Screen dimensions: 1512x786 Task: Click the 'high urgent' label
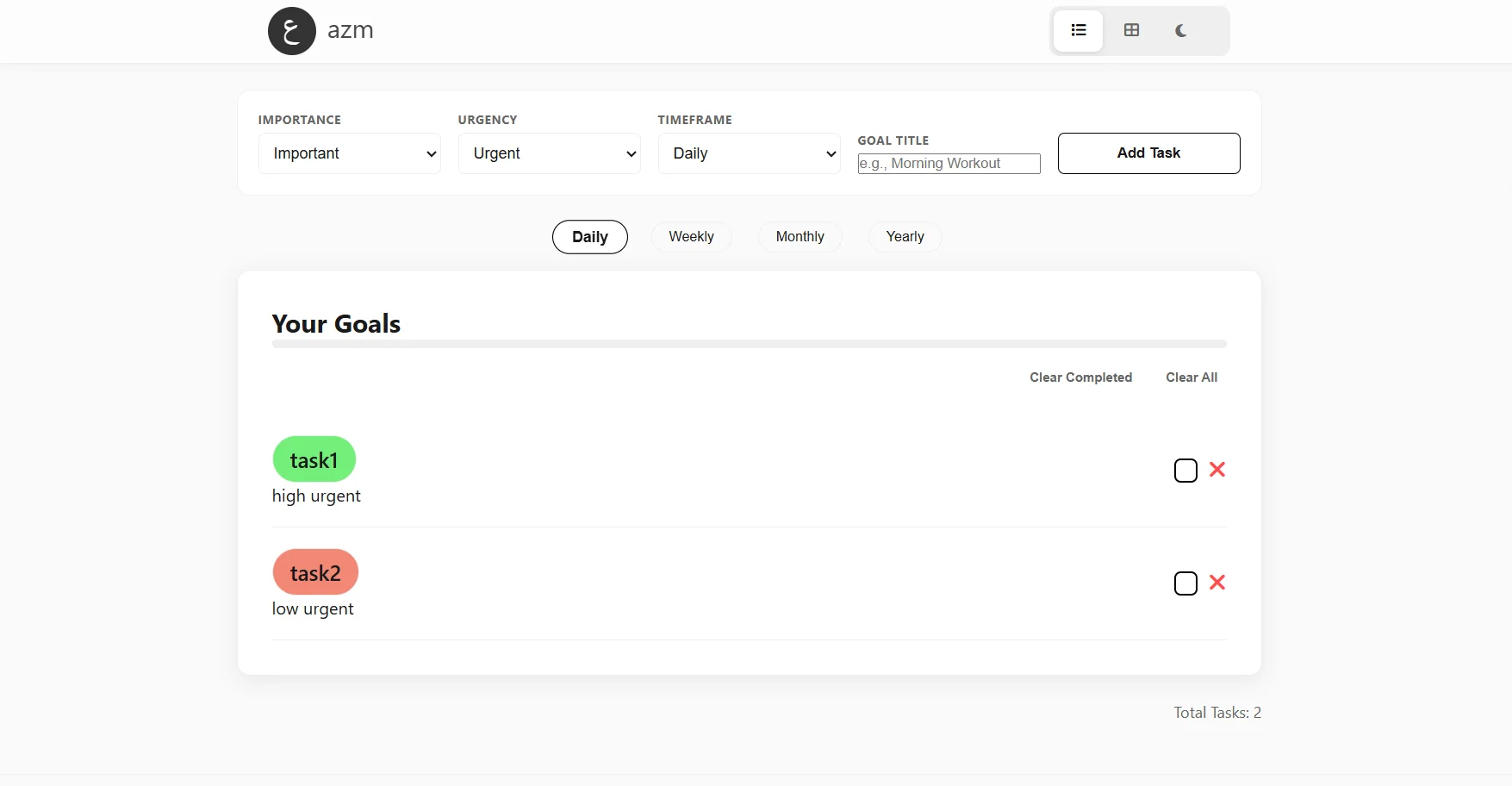(316, 496)
